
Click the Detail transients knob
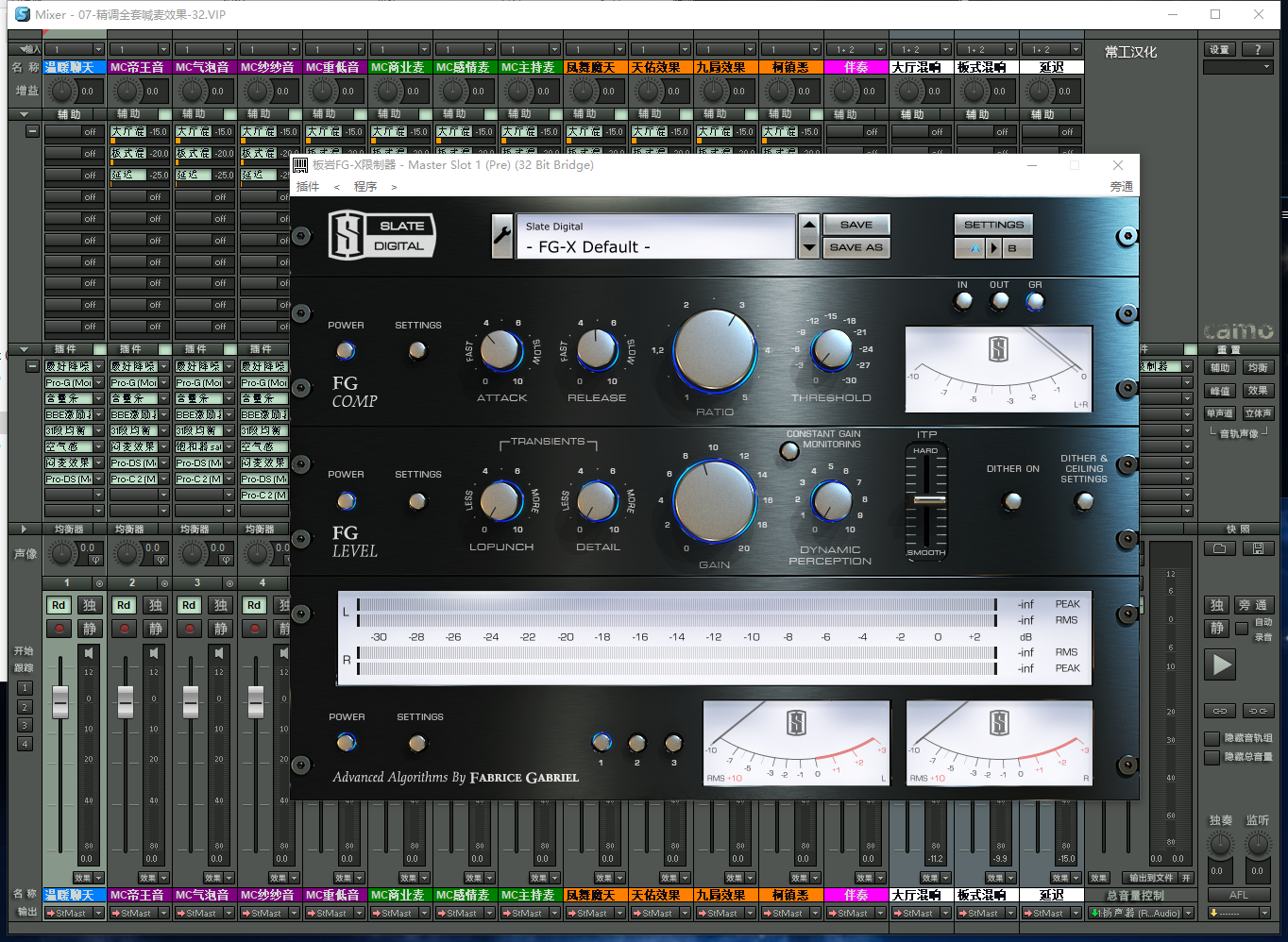coord(597,501)
